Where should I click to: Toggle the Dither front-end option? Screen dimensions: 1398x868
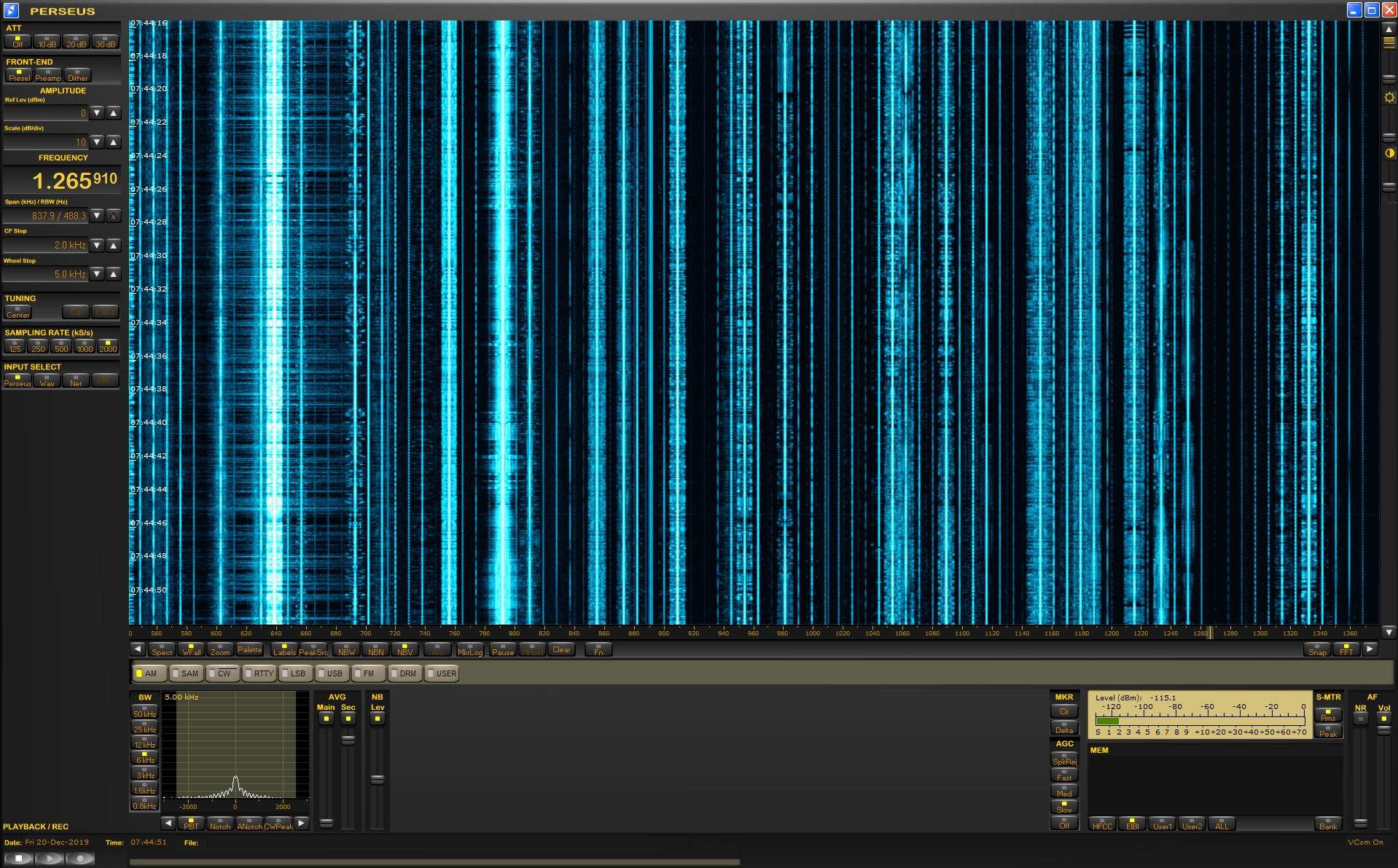[77, 75]
